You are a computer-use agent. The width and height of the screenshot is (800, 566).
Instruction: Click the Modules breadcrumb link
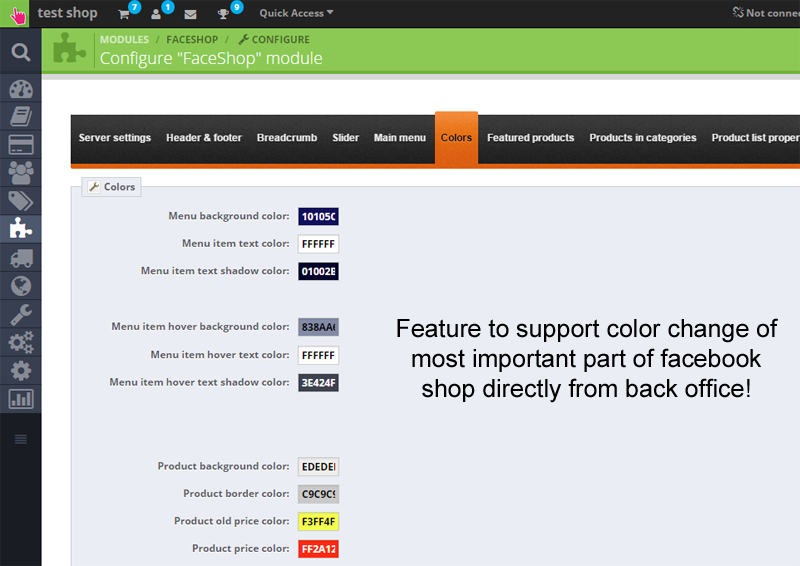[124, 40]
